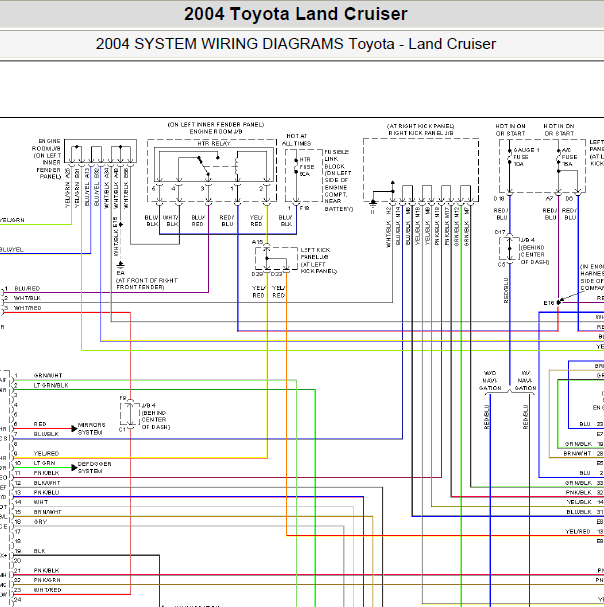Viewport: 604px width, 607px height.
Task: Click the HTR relay switch contact symbol
Action: [x=204, y=166]
